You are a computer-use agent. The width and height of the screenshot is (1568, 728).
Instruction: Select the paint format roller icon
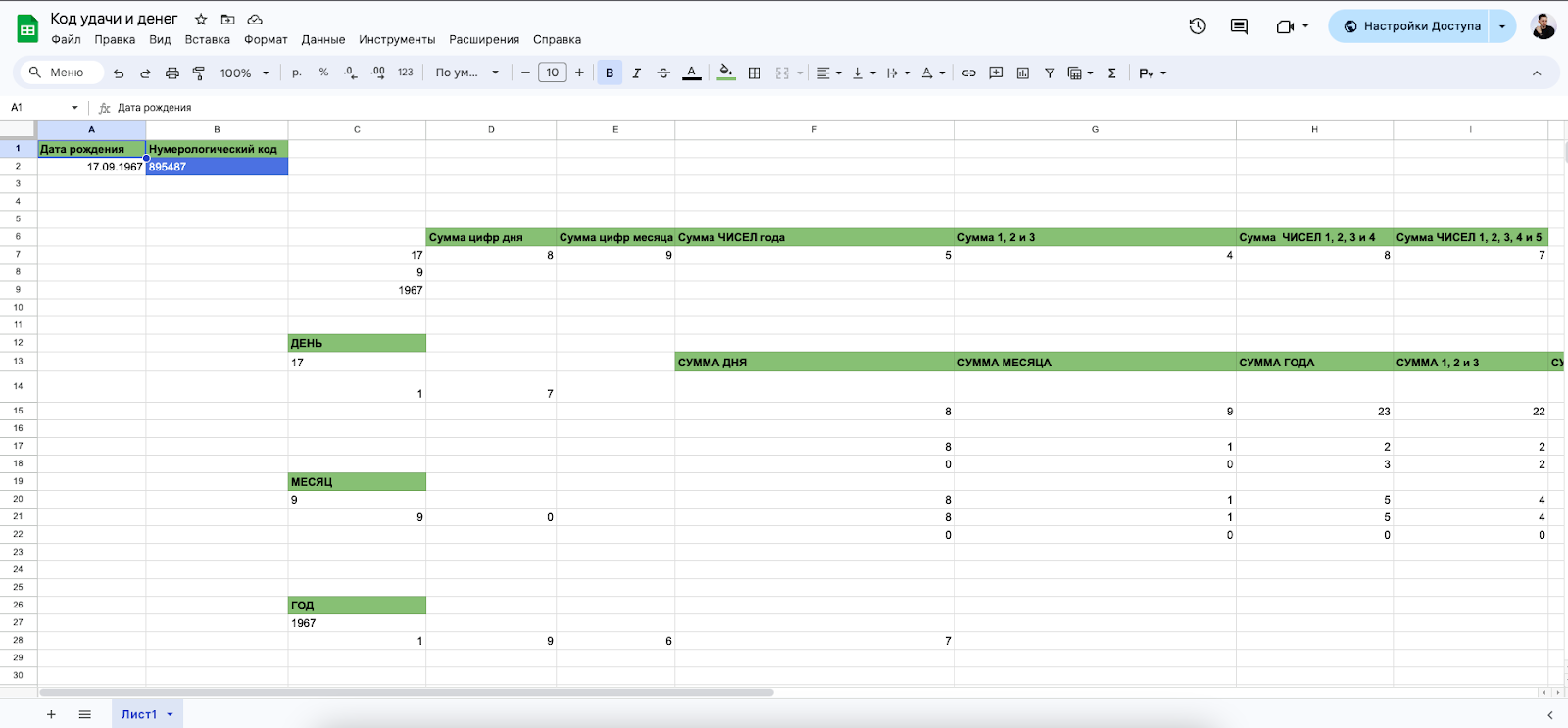[x=199, y=73]
